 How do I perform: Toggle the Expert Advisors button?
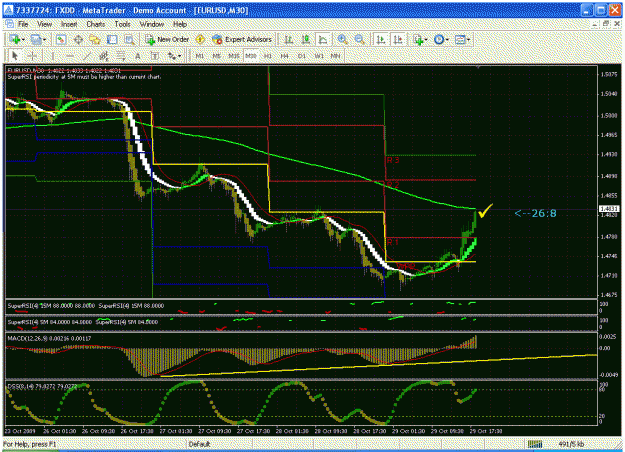(242, 39)
